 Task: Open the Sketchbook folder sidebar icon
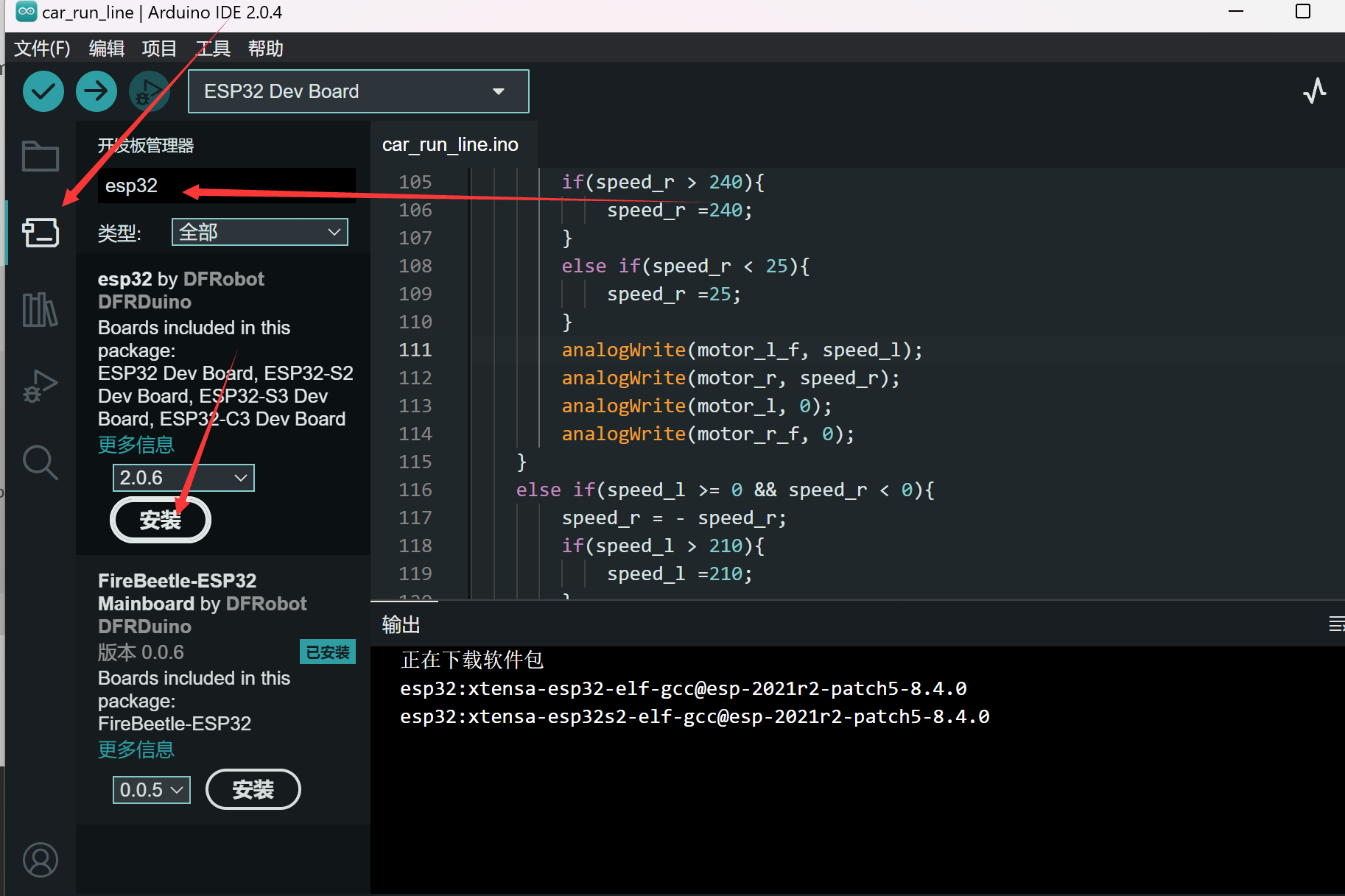pos(41,156)
